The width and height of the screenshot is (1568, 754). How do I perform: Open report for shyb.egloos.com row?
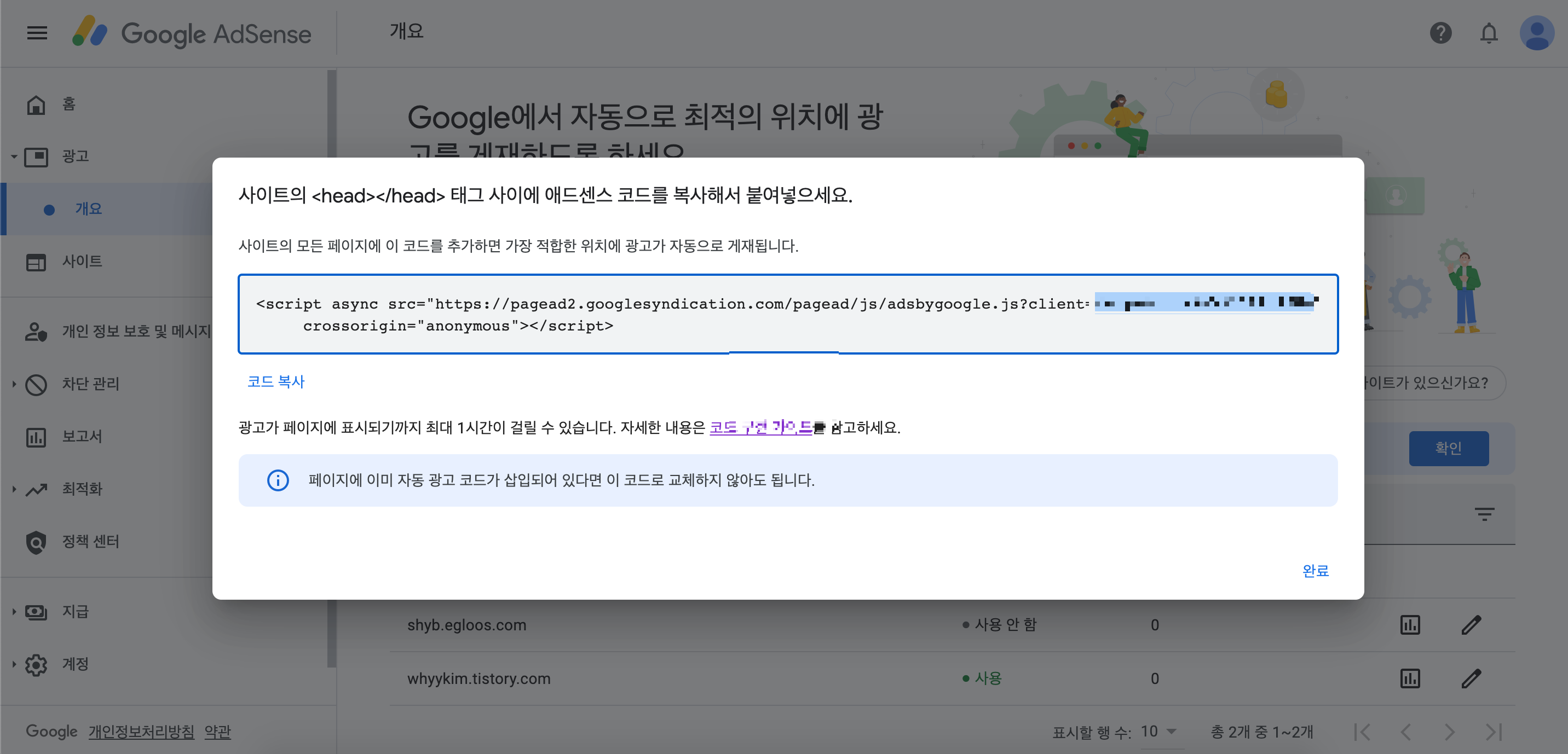pyautogui.click(x=1409, y=625)
